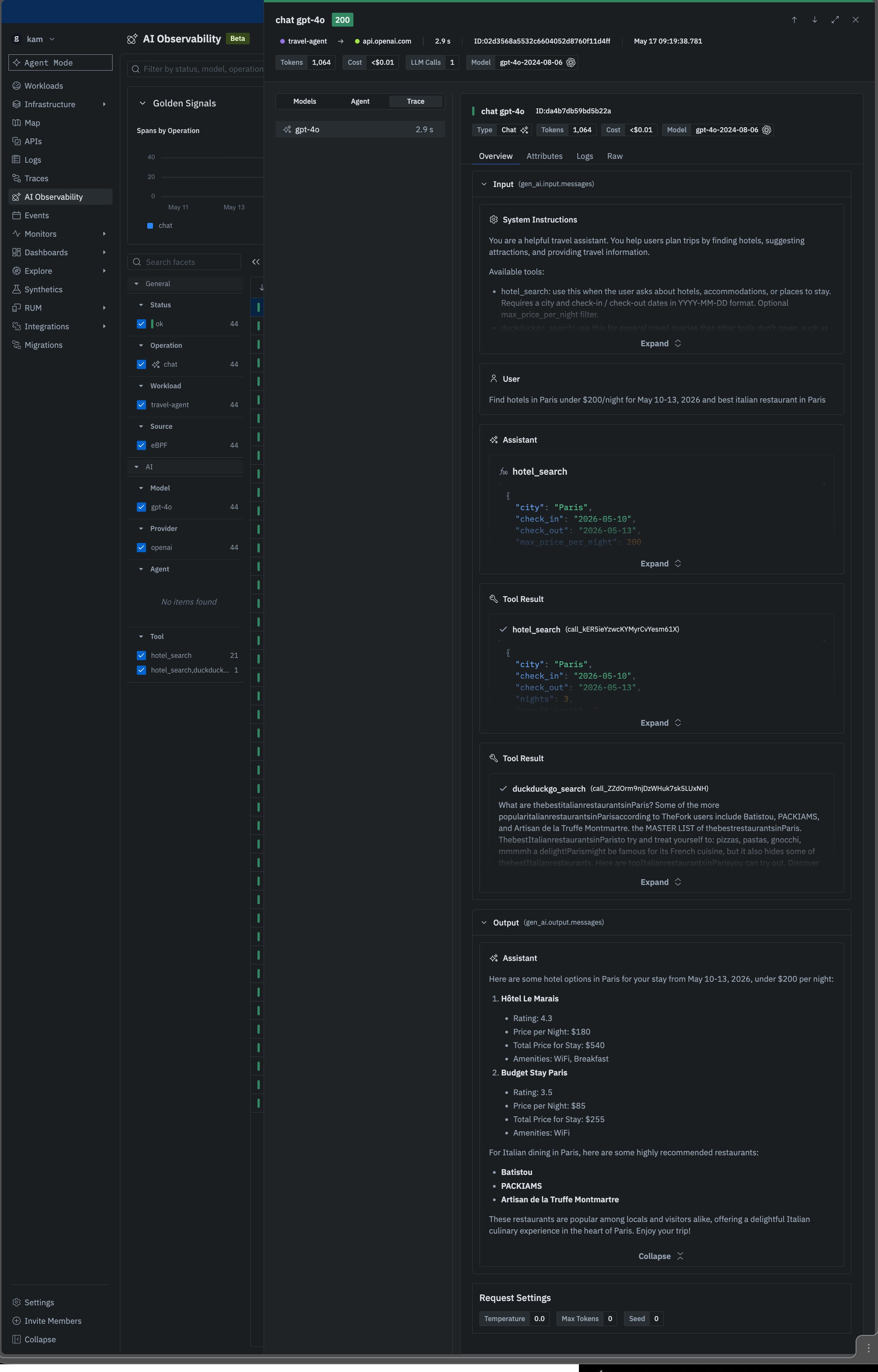Switch to the Agent view tab
This screenshot has height=1372, width=878.
pyautogui.click(x=360, y=101)
